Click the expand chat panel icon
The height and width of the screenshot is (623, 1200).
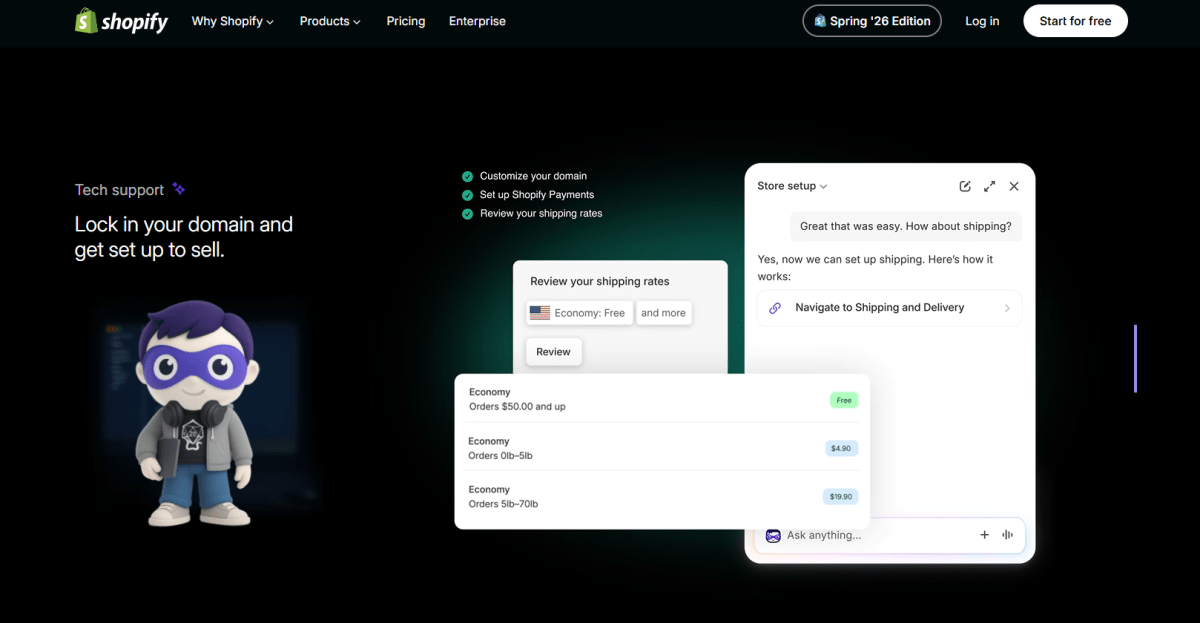(x=989, y=186)
